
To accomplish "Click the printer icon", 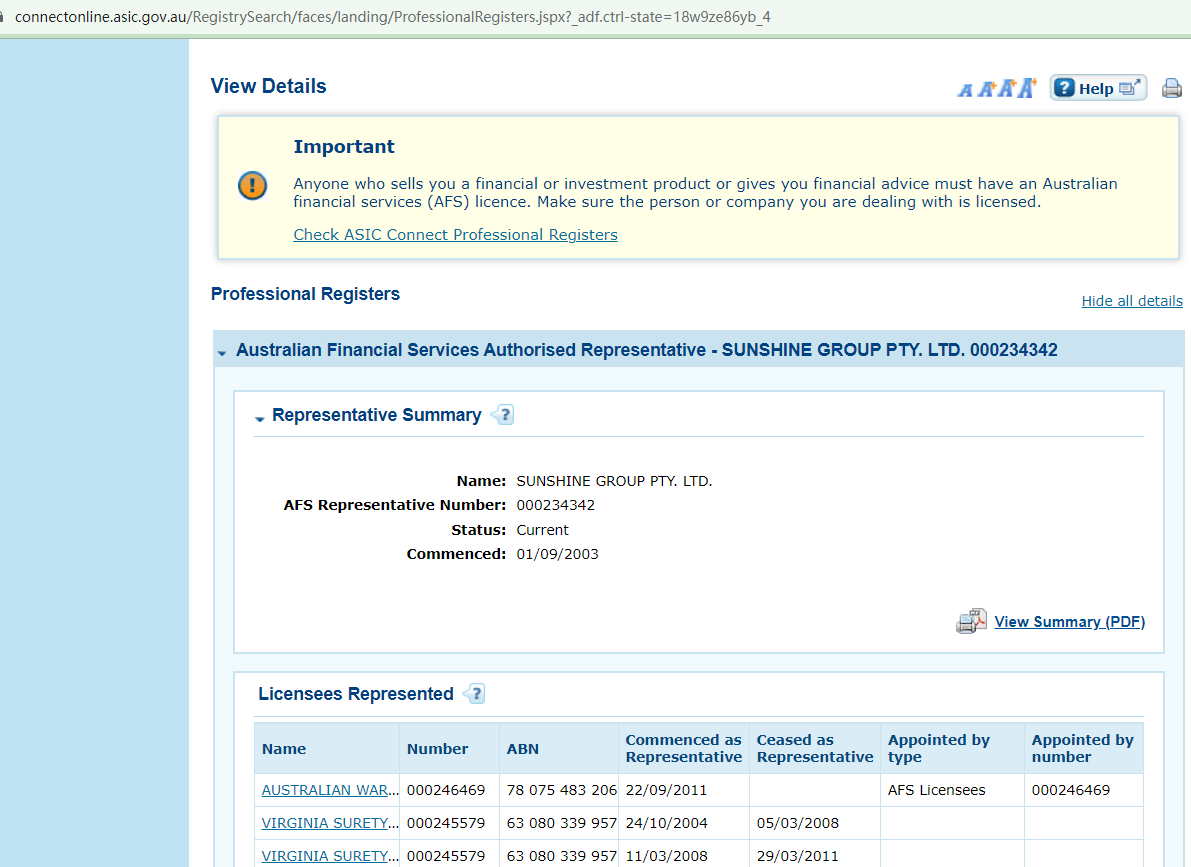I will point(1172,88).
